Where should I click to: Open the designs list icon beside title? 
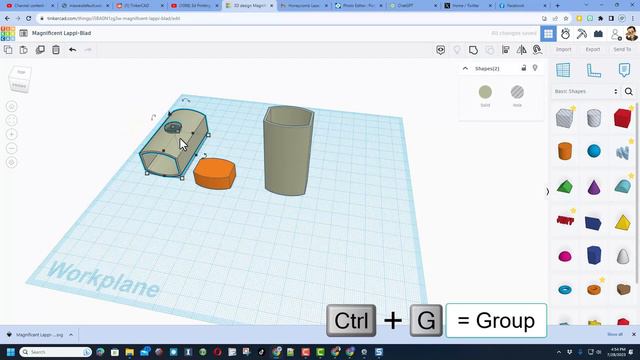pos(24,33)
